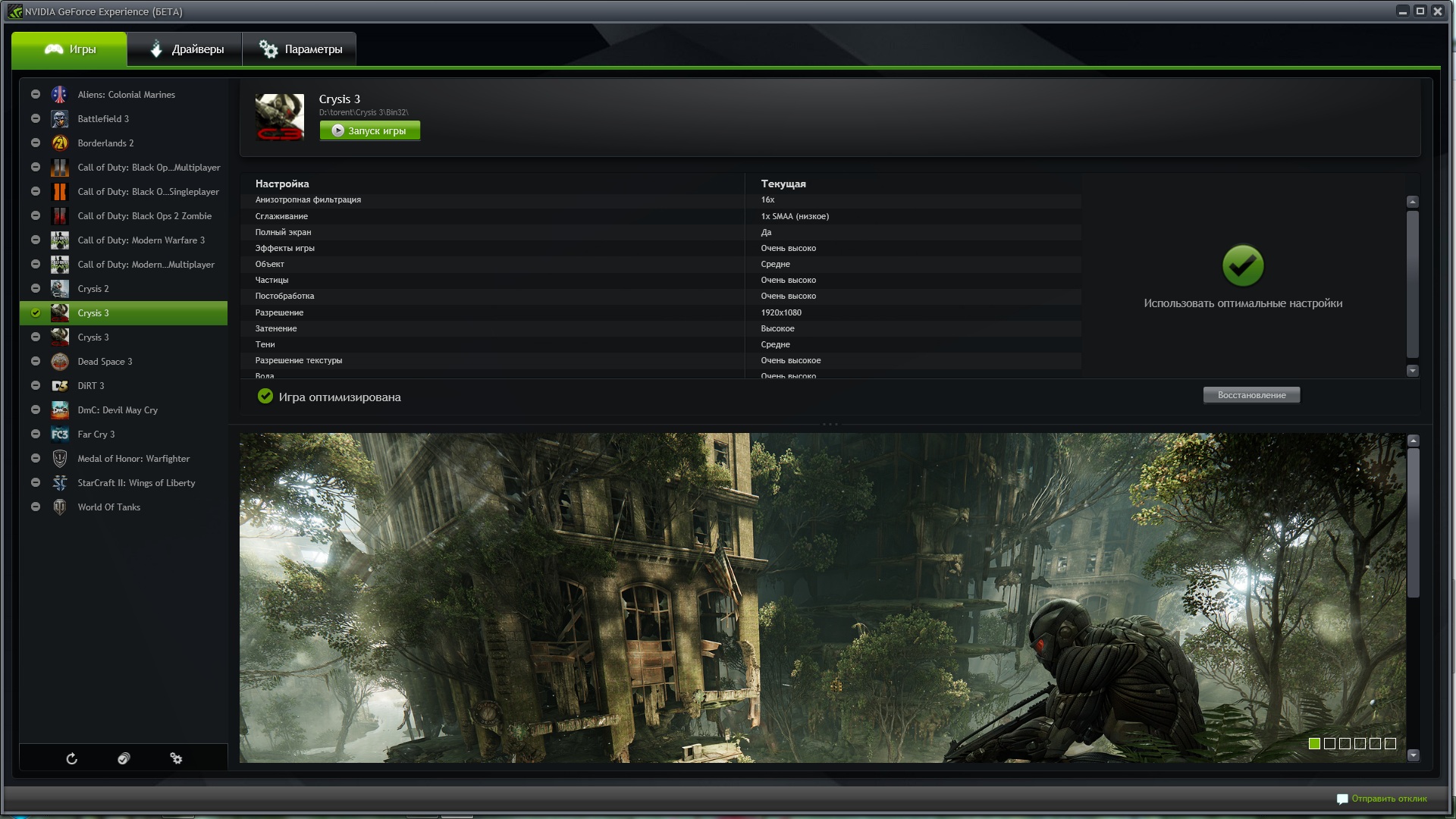Toggle status circle next to World Of Tanks
Viewport: 1456px width, 819px height.
coord(36,507)
